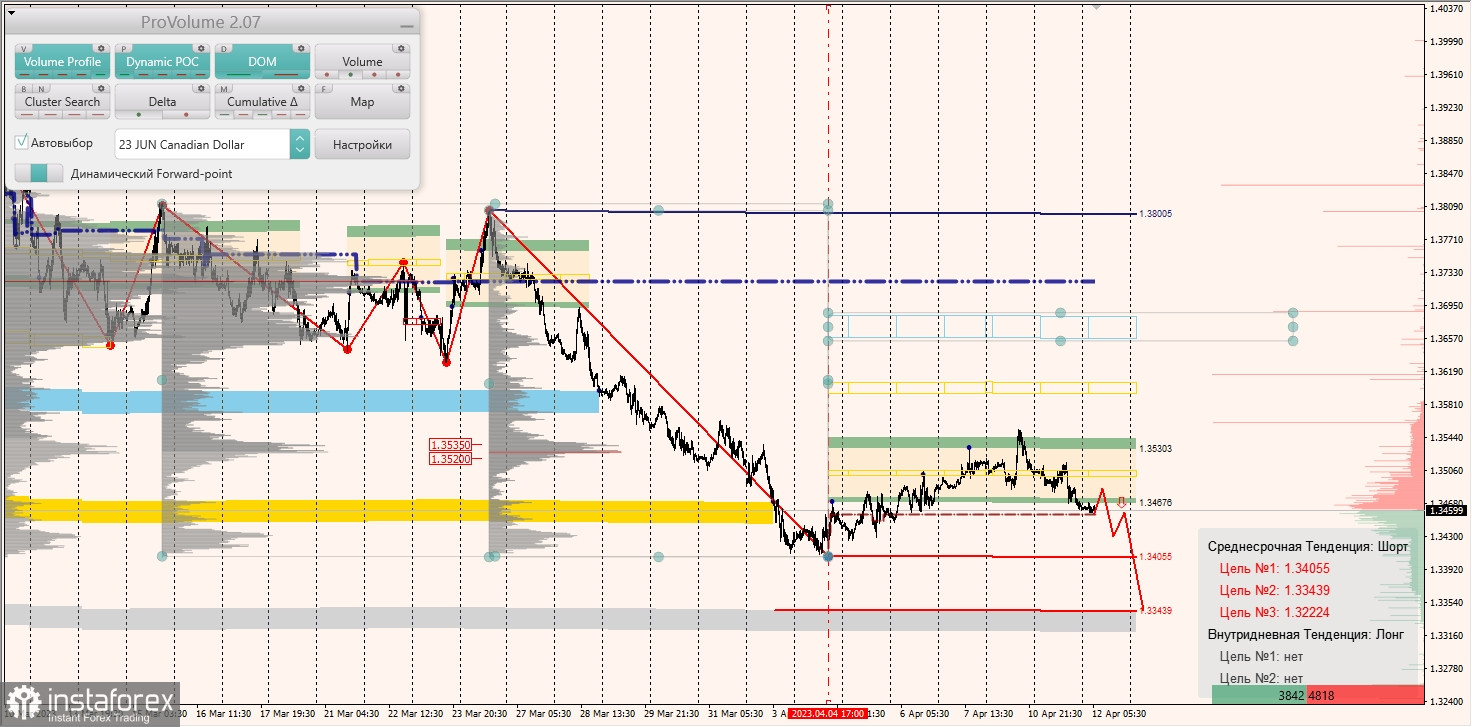The width and height of the screenshot is (1472, 727).
Task: Click the instrument selector up-down arrows
Action: 300,144
